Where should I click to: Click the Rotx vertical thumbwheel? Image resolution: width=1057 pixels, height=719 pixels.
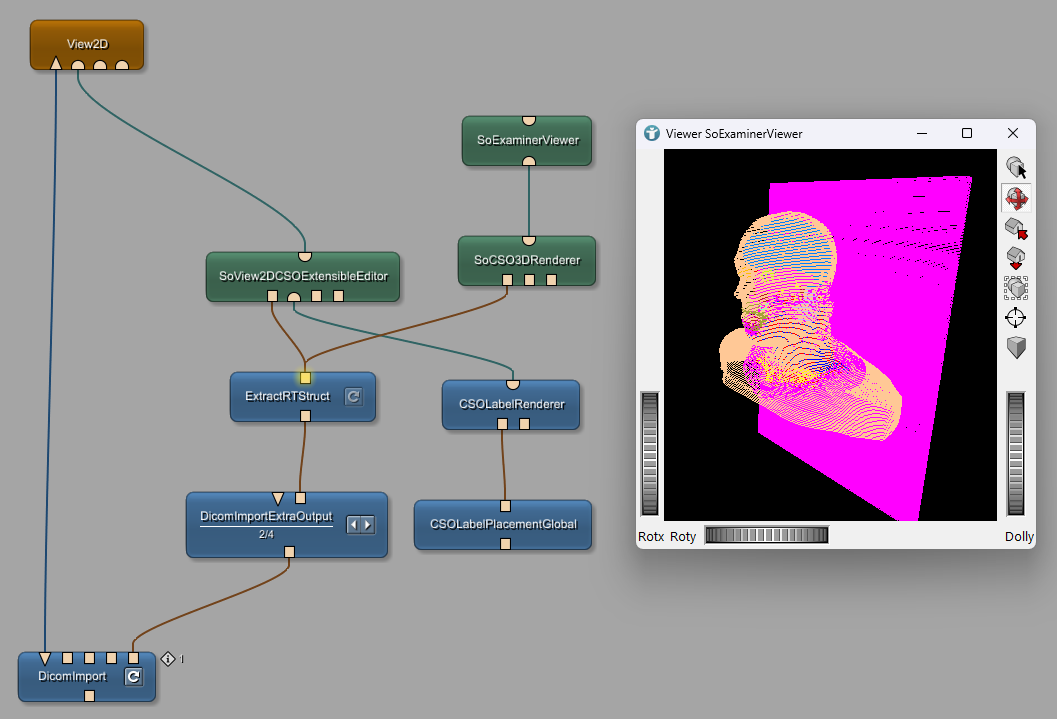coord(650,454)
